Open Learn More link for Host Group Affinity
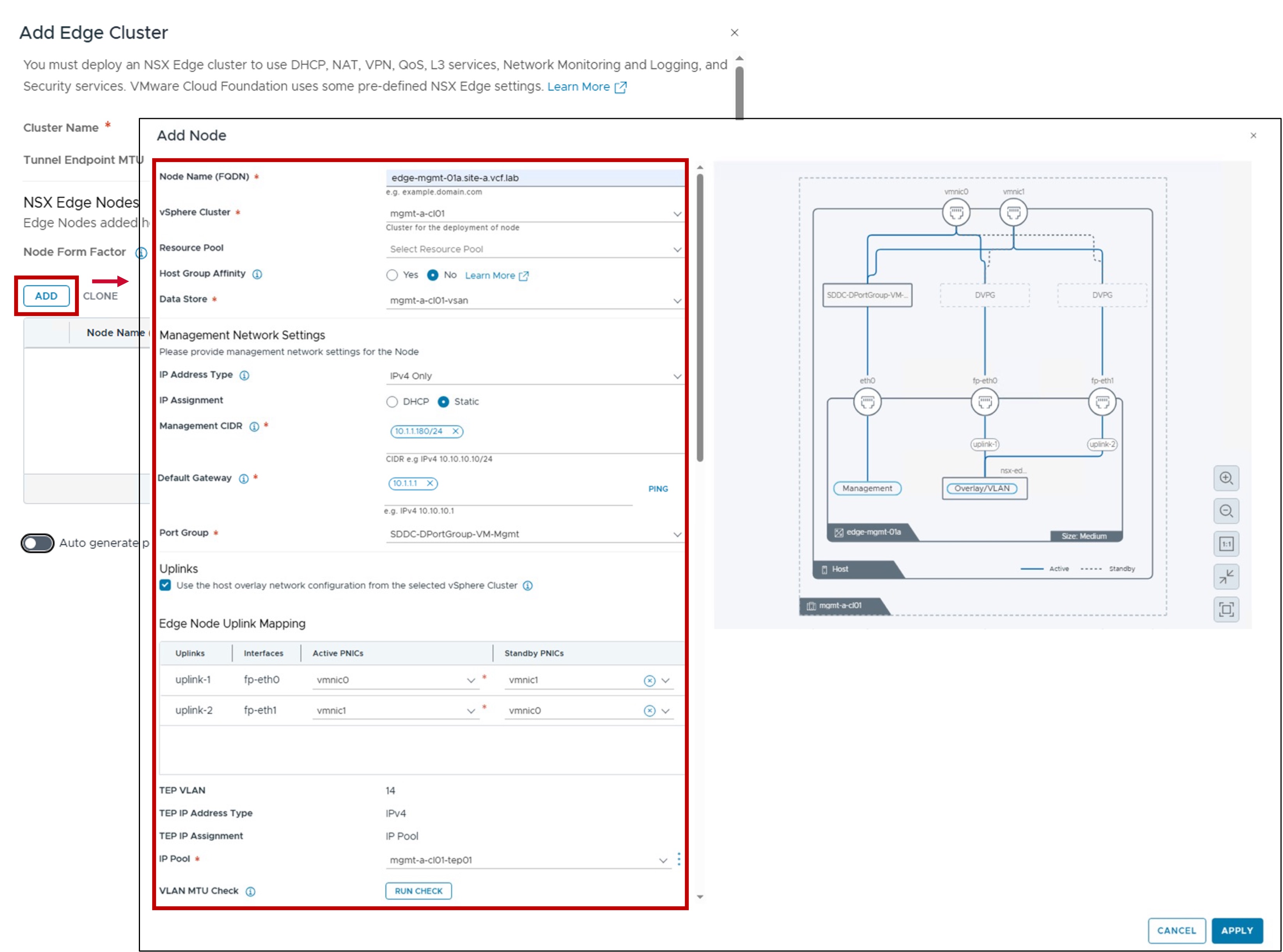Screen dimensions: 1283x952 (x=496, y=276)
